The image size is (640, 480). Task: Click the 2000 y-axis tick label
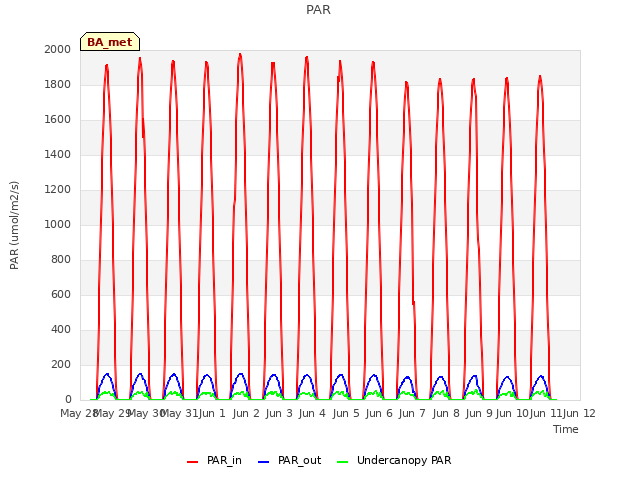(x=58, y=49)
